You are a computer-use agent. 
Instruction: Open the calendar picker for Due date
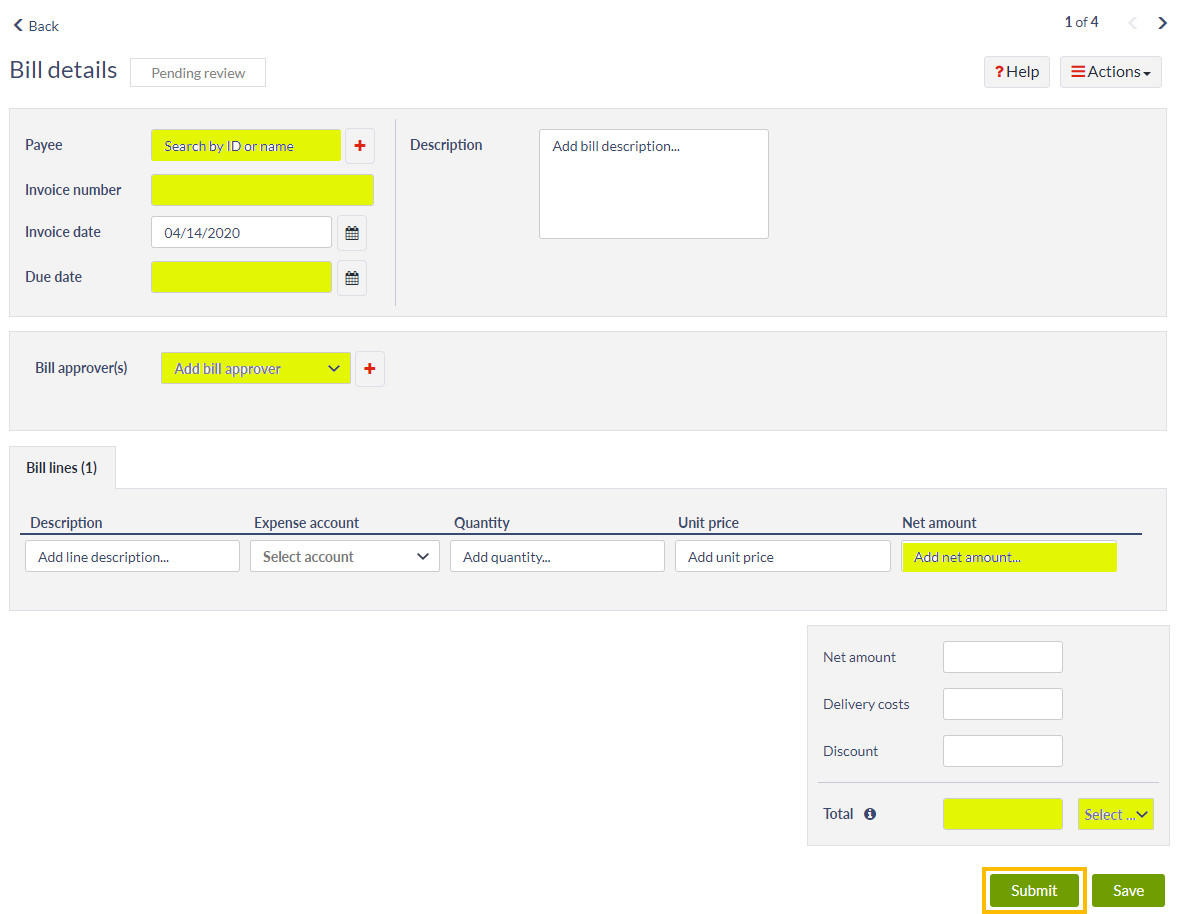[352, 278]
